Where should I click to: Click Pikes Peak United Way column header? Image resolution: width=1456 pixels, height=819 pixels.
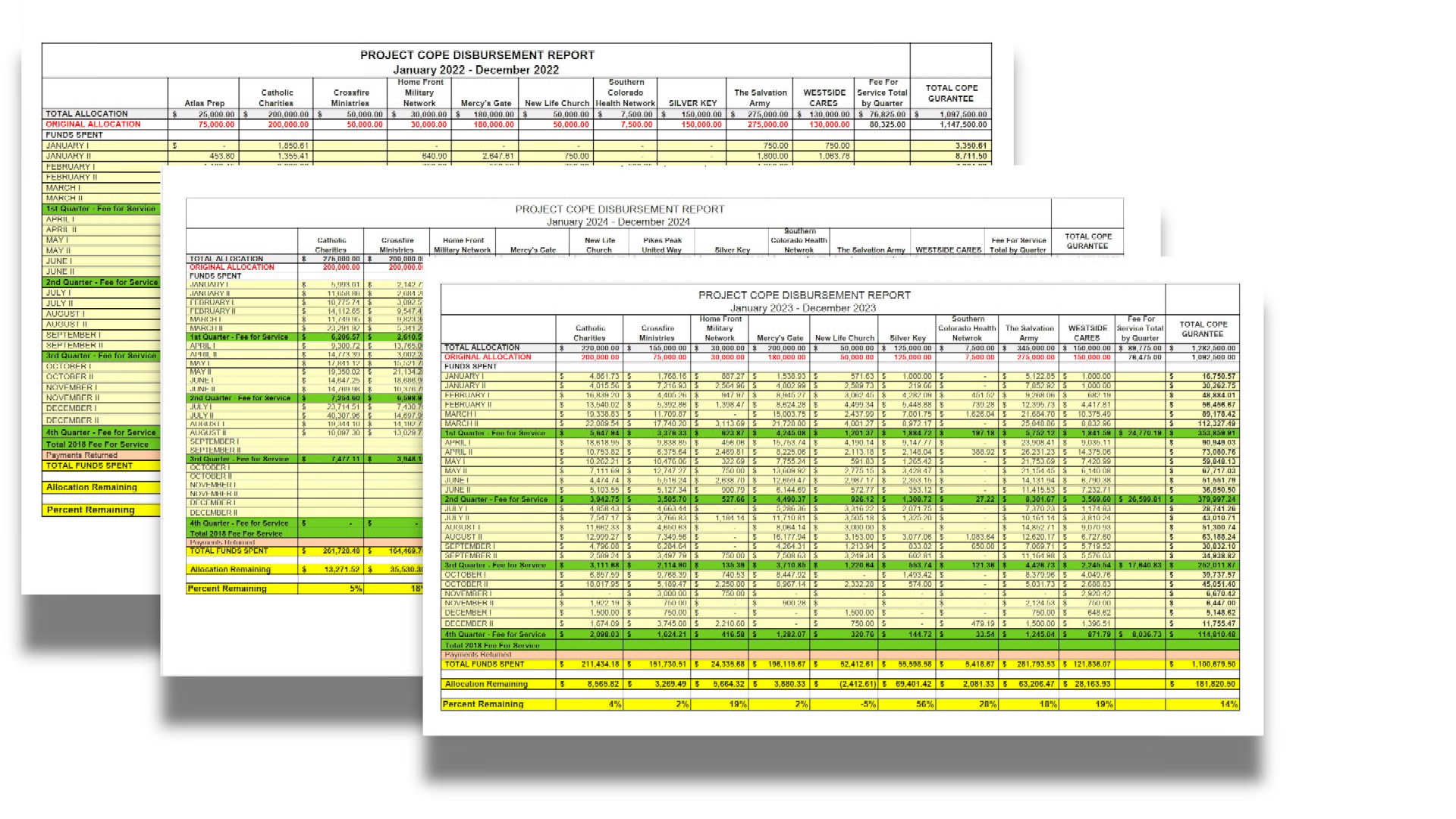tap(661, 245)
